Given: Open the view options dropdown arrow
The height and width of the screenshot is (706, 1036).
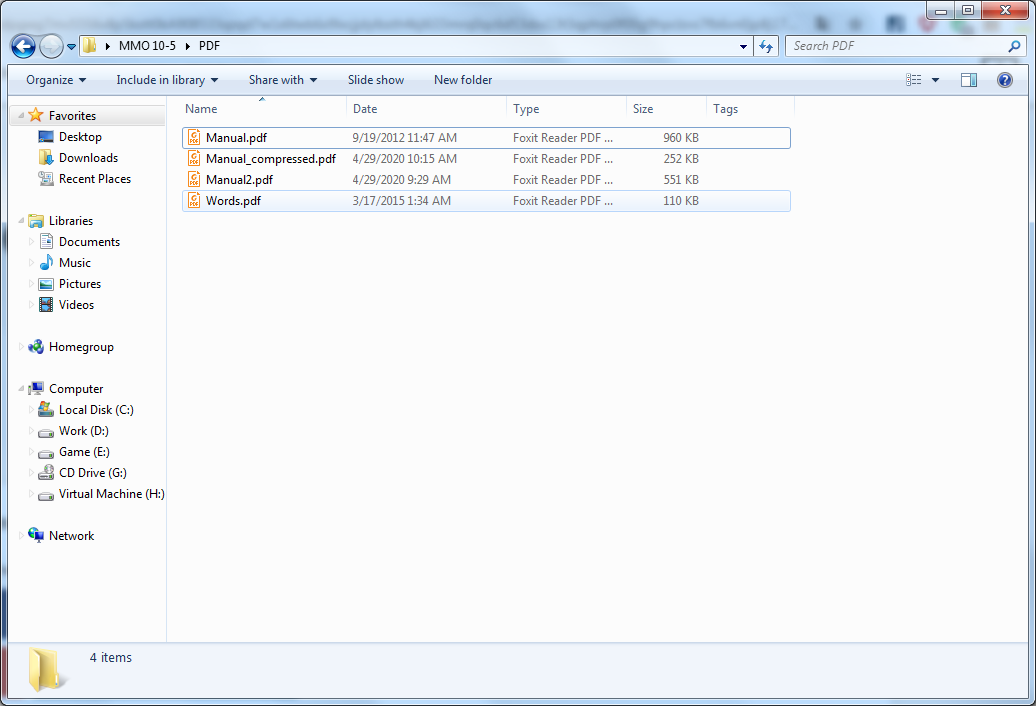Looking at the screenshot, I should 936,80.
